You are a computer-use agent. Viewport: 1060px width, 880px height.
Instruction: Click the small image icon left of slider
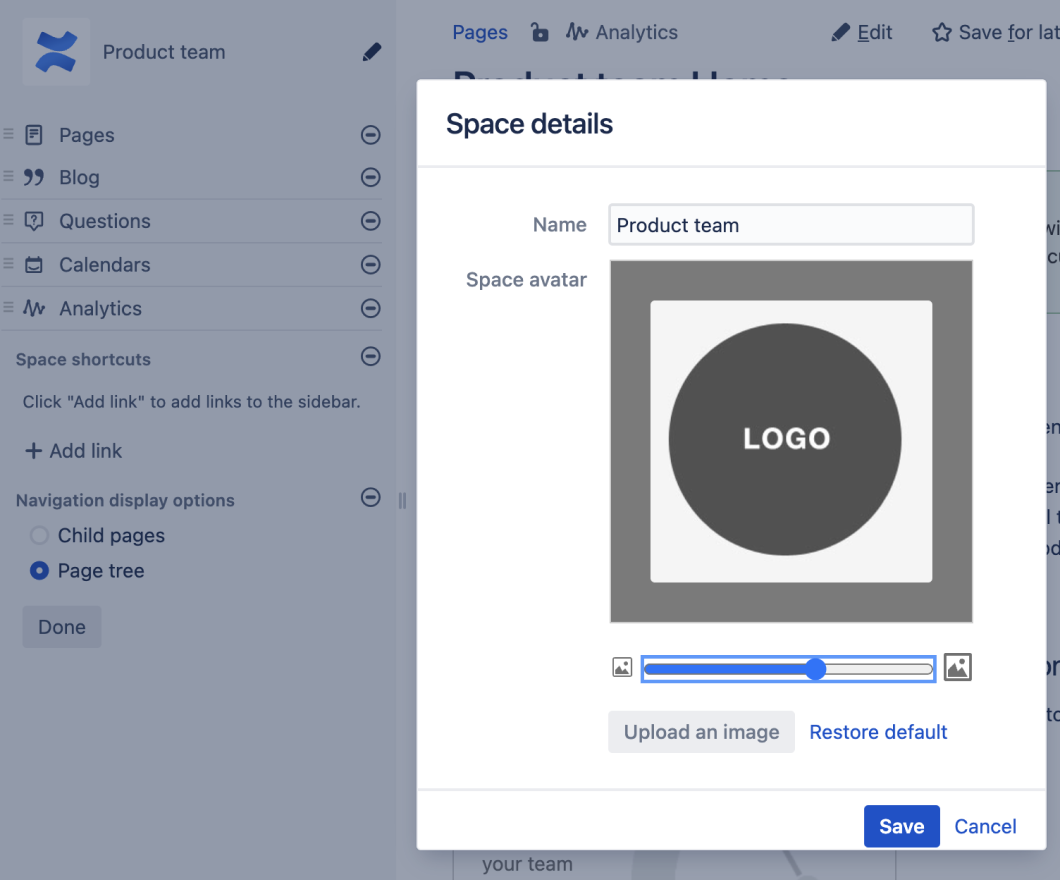[622, 668]
